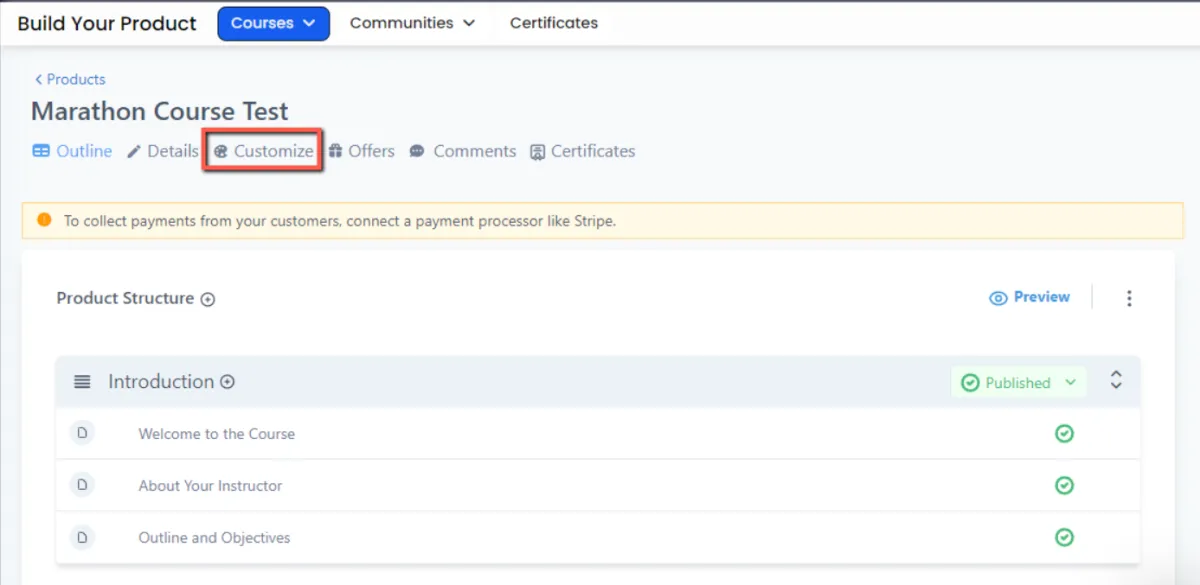This screenshot has height=585, width=1200.
Task: Add lesson with Introduction plus icon
Action: pos(228,382)
